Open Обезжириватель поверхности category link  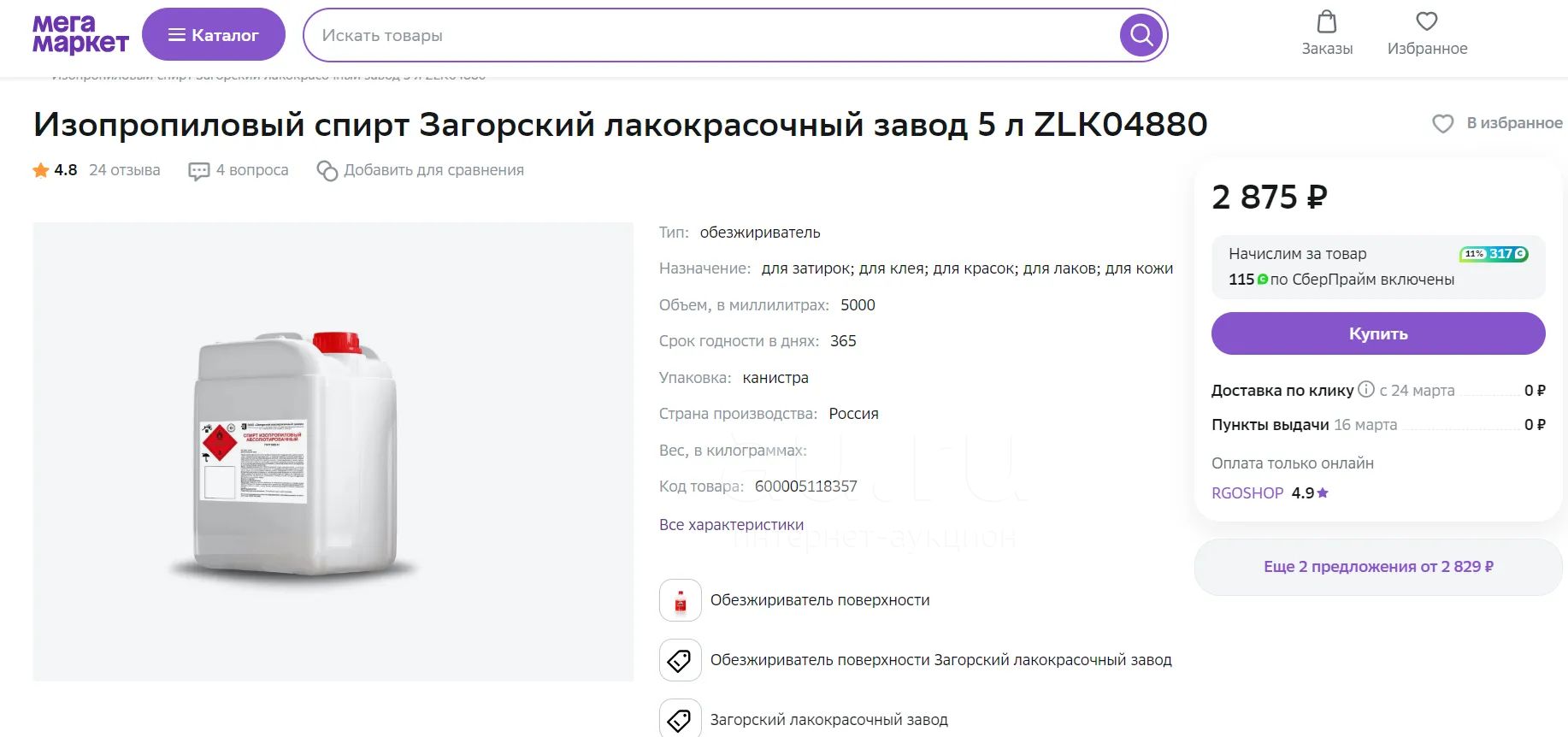point(820,600)
